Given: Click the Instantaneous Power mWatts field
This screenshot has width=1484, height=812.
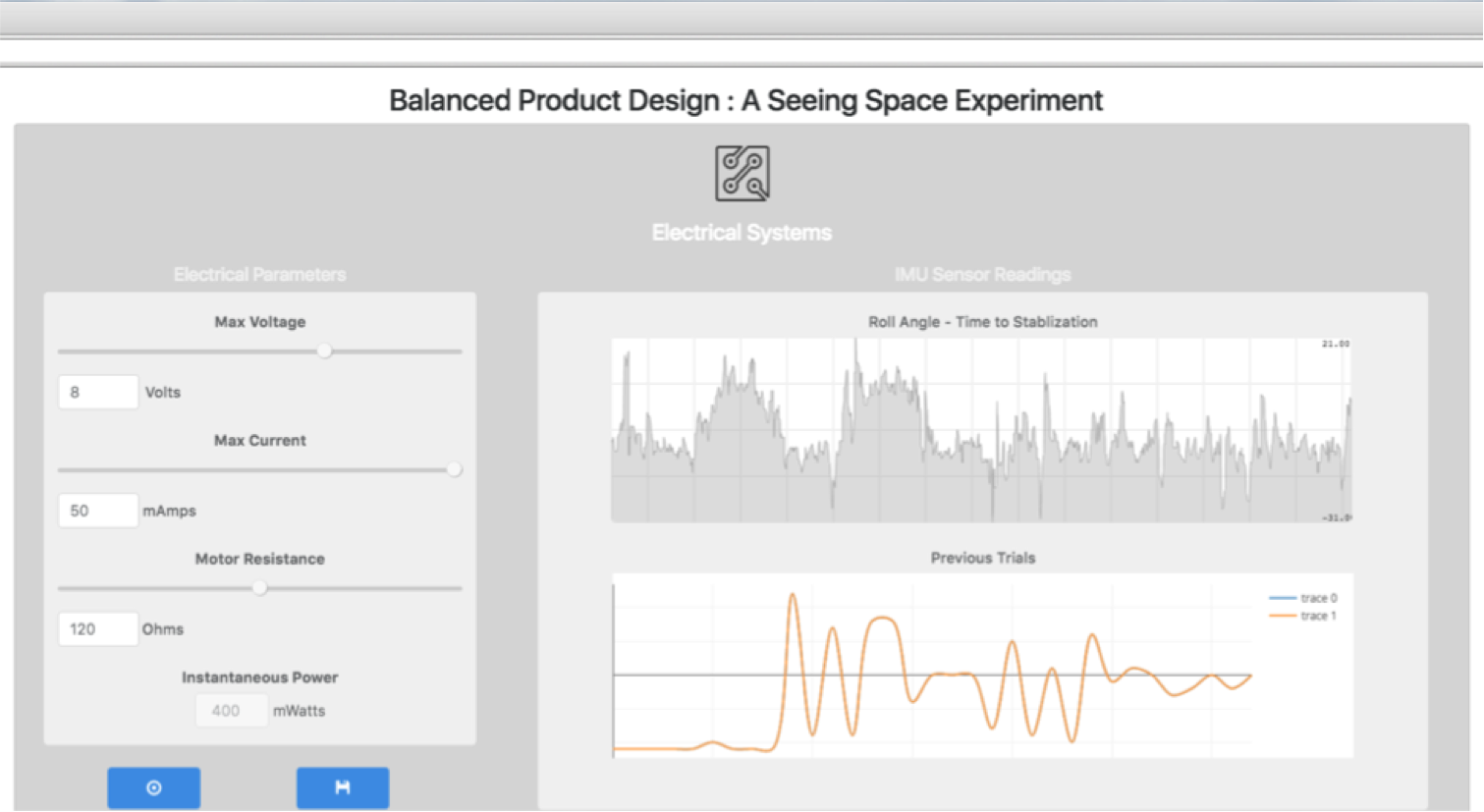Looking at the screenshot, I should pos(232,710).
